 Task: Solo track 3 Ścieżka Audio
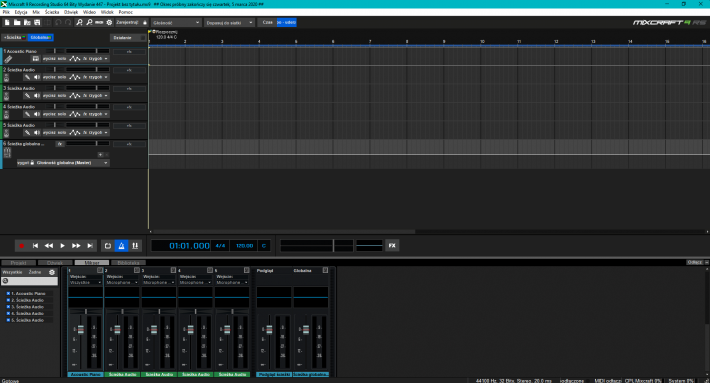pos(62,96)
